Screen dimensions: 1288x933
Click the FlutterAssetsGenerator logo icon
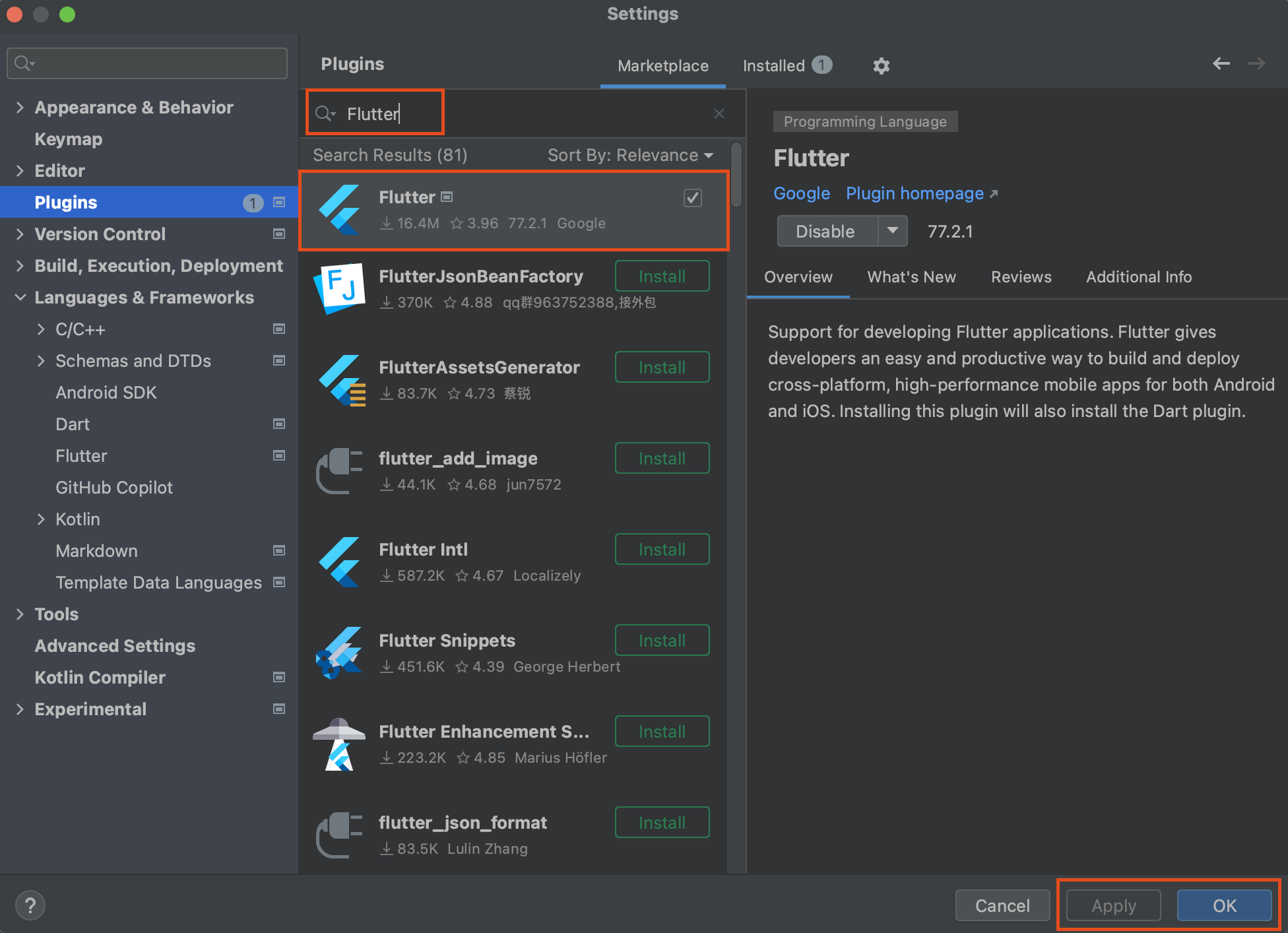341,380
